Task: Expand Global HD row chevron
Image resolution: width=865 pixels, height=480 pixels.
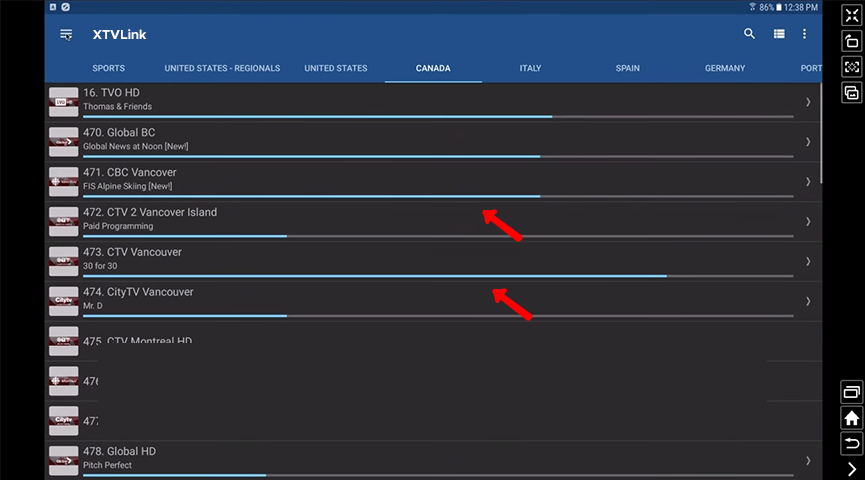Action: 808,460
